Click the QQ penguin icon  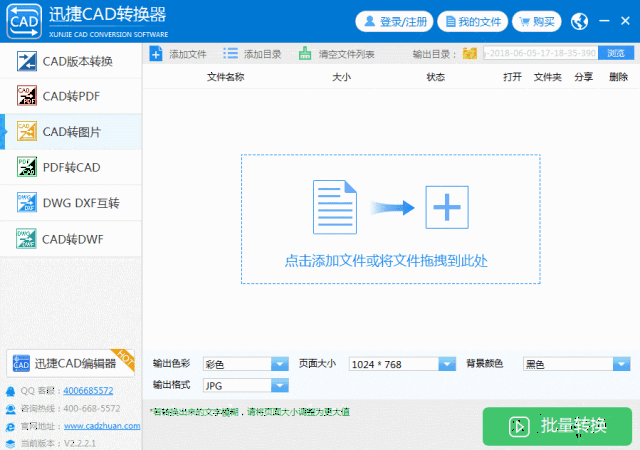tap(11, 391)
